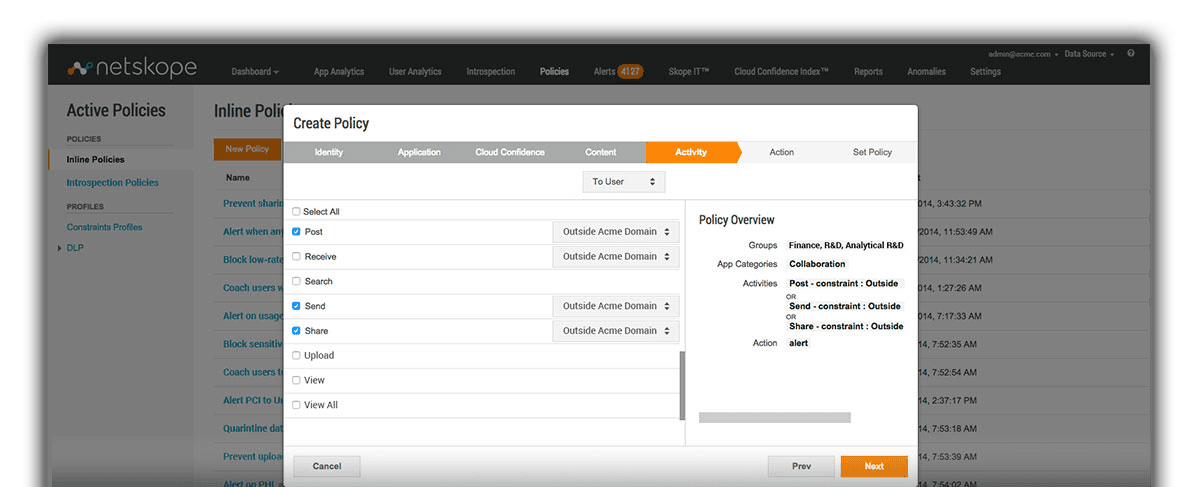Open the Prevent sharing policy link
The image size is (1200, 487).
tap(252, 204)
